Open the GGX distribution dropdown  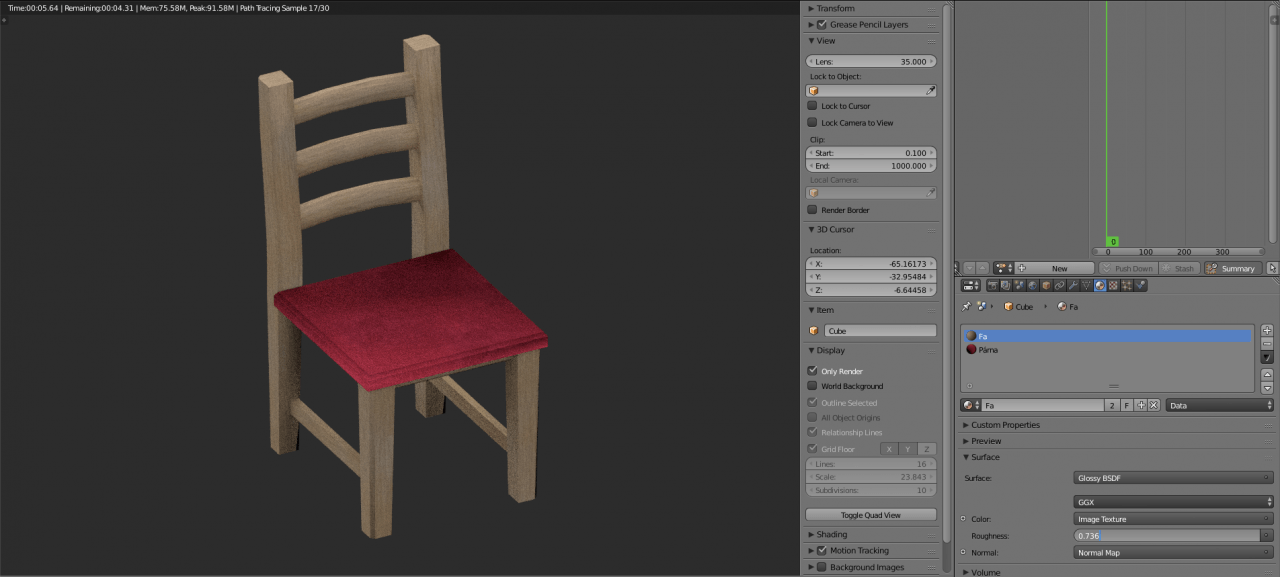coord(1173,502)
